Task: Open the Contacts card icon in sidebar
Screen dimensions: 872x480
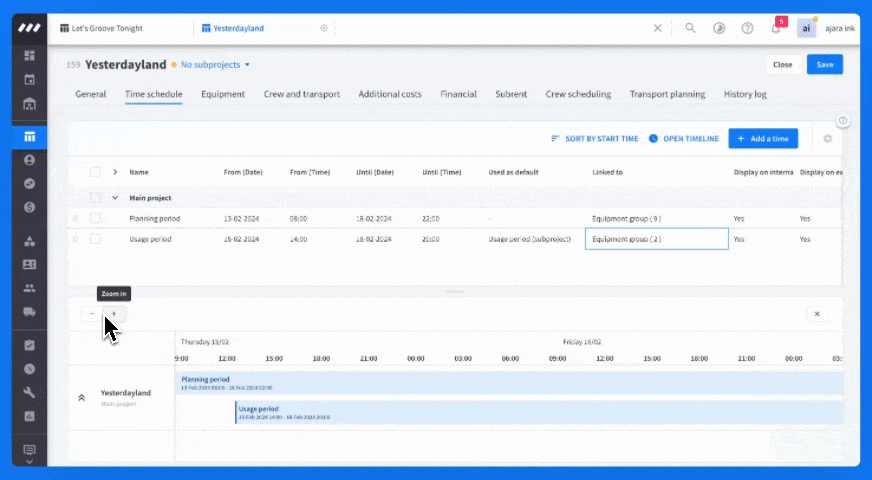Action: coord(29,265)
